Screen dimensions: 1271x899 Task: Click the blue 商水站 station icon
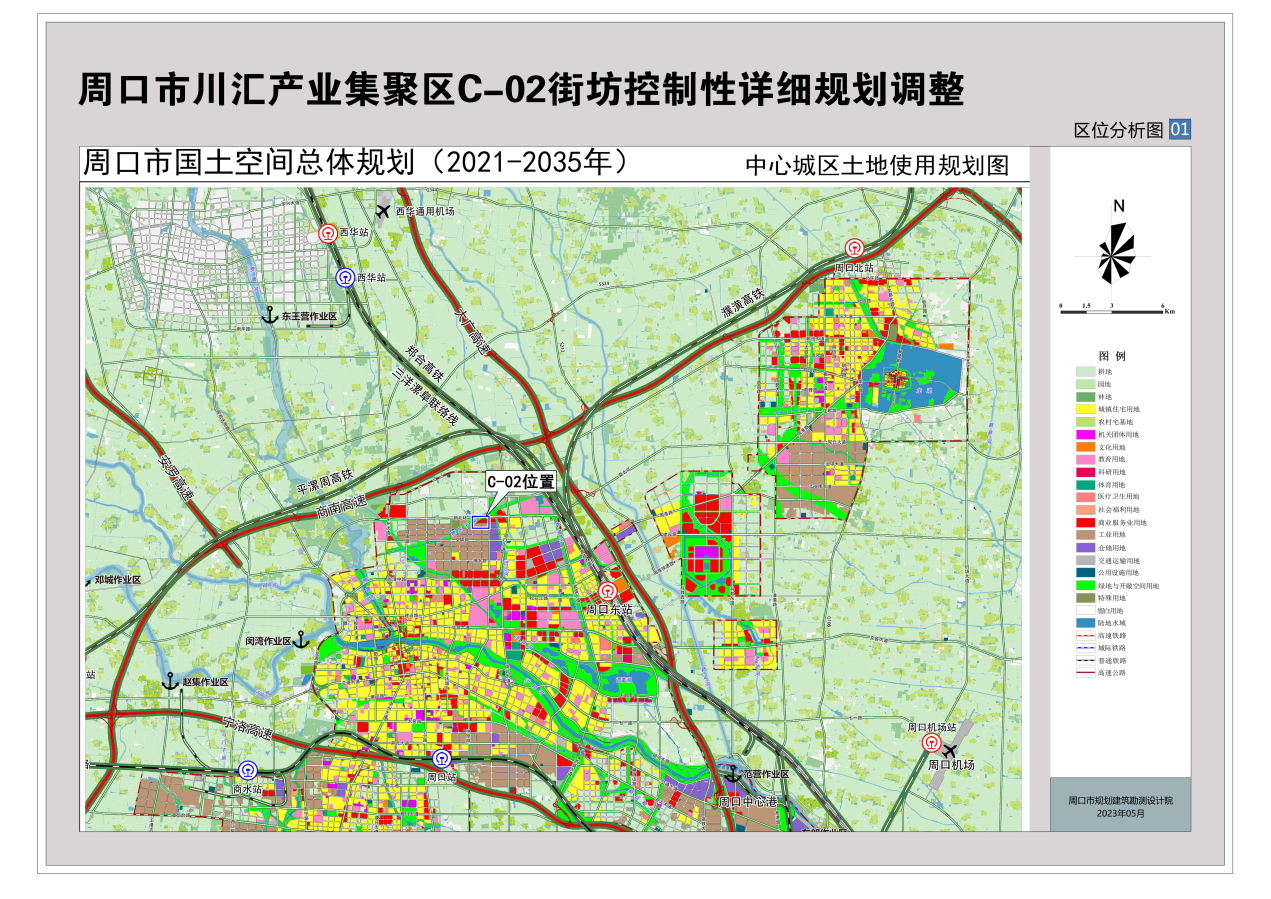pyautogui.click(x=247, y=771)
